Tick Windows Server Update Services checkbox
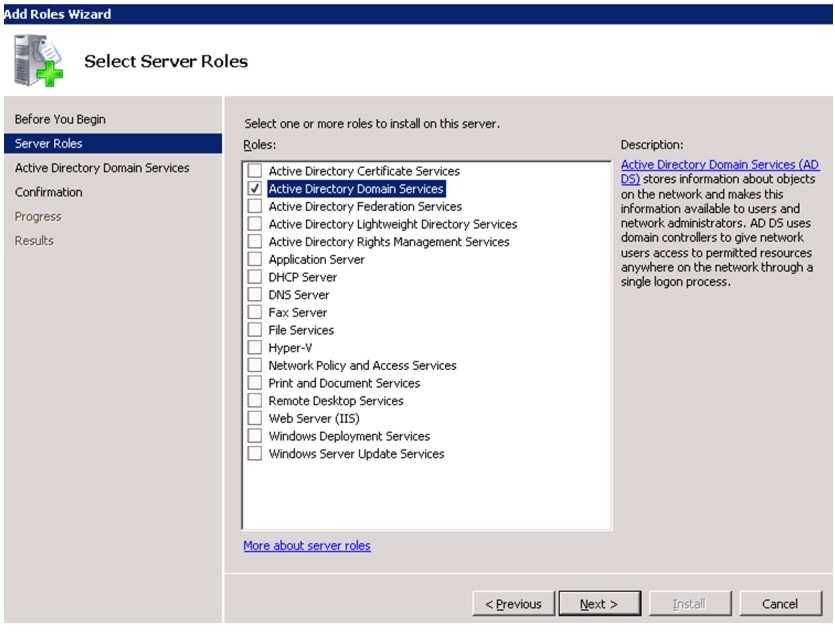The height and width of the screenshot is (643, 835). click(255, 453)
